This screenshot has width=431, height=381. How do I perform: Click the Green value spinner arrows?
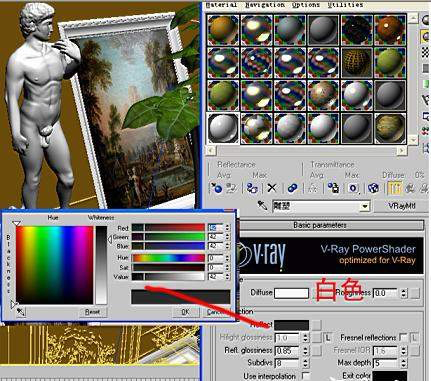pyautogui.click(x=227, y=237)
